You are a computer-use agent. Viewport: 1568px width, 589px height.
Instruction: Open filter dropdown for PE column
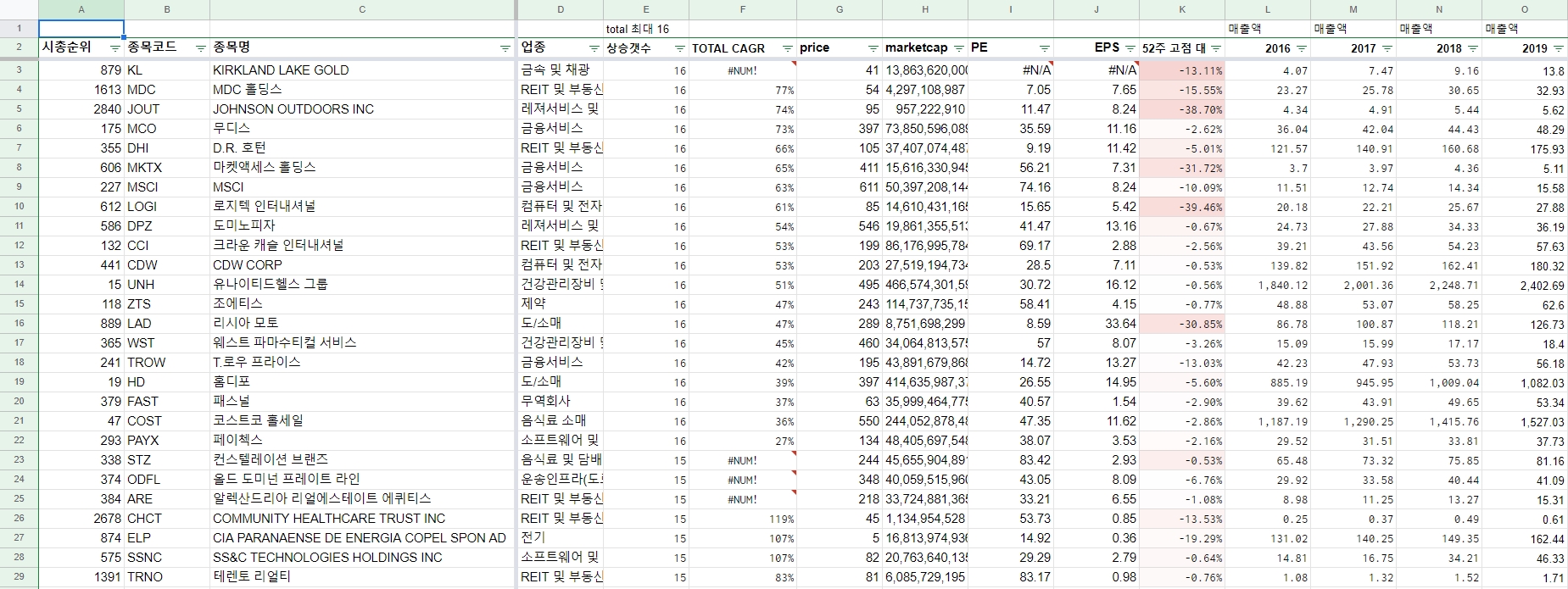point(1044,48)
